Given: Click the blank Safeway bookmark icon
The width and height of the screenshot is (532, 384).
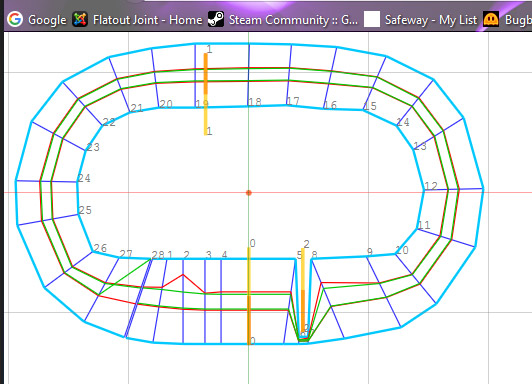Looking at the screenshot, I should click(372, 19).
